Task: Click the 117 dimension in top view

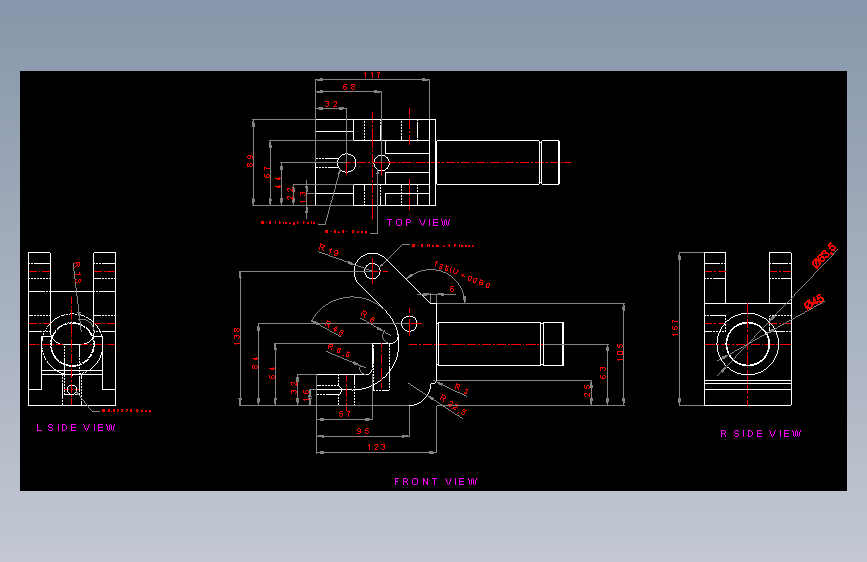Action: [x=372, y=75]
